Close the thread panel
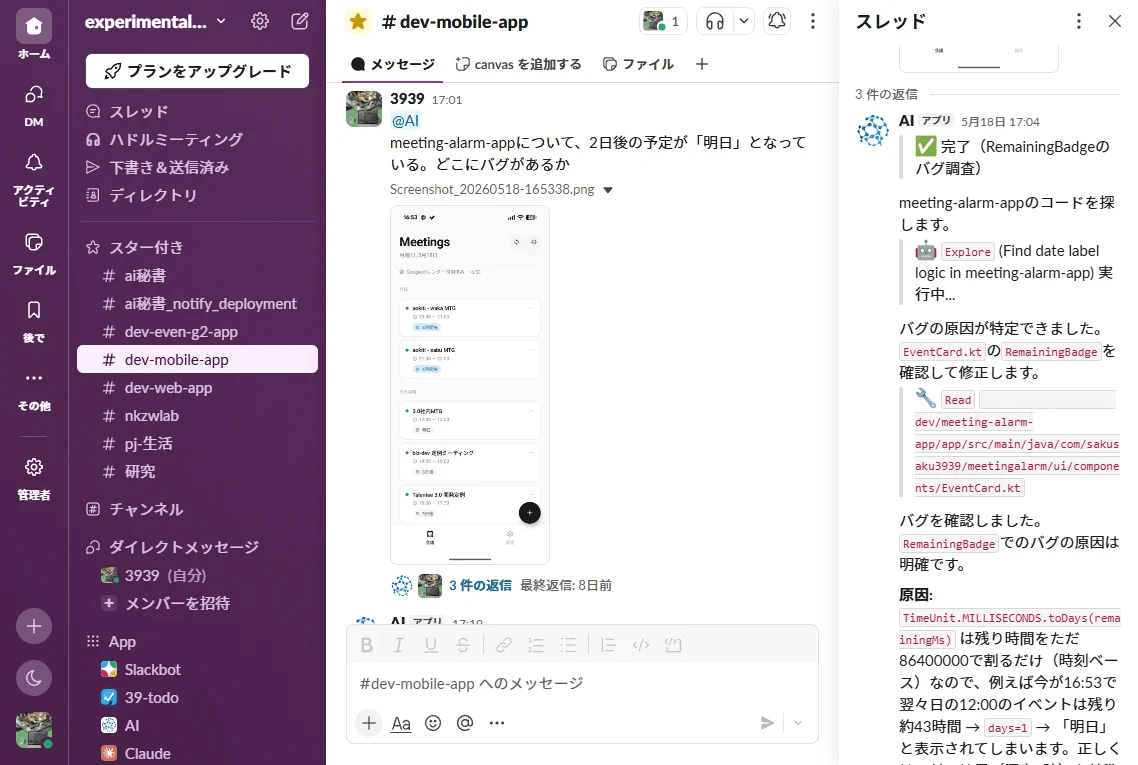The height and width of the screenshot is (765, 1138). coord(1115,22)
